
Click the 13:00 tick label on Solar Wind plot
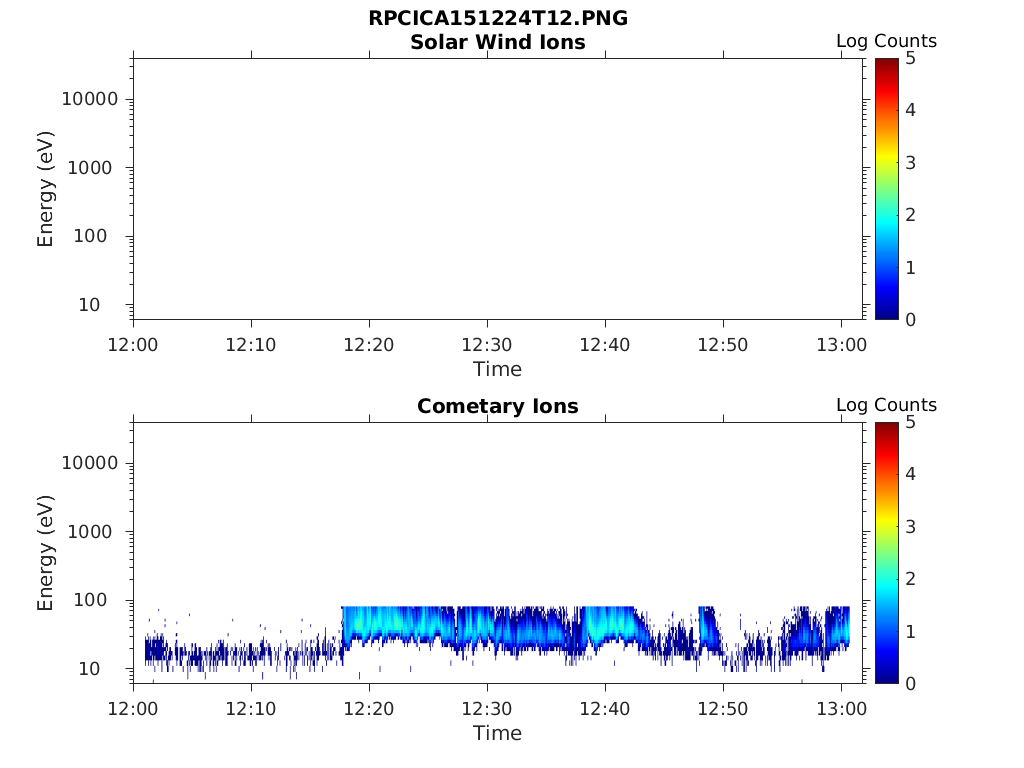click(x=842, y=345)
